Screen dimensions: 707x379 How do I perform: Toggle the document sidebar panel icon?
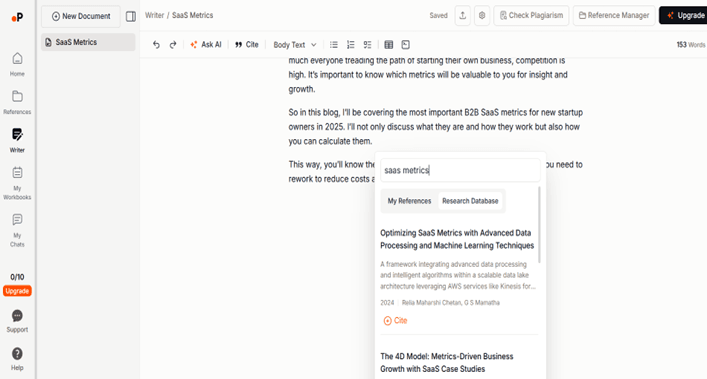[131, 16]
